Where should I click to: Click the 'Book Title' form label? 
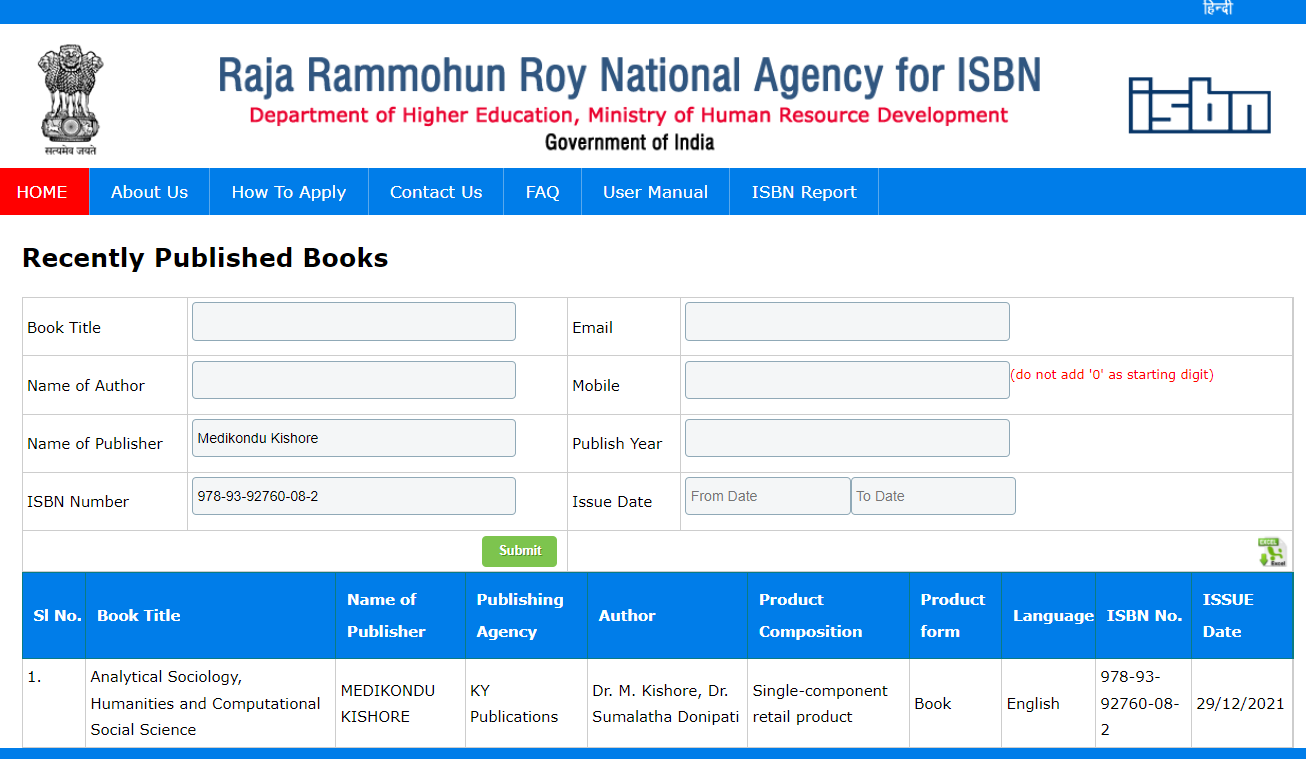64,328
